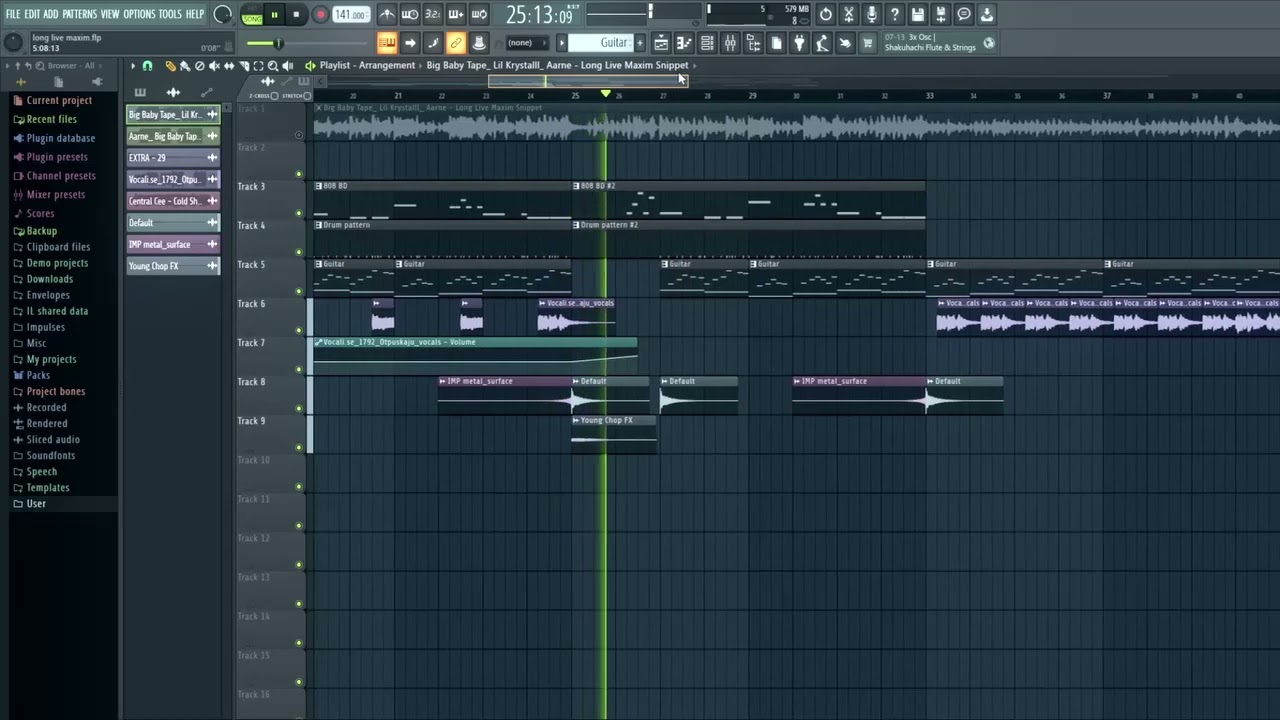The width and height of the screenshot is (1280, 720).
Task: Expand the Plugin database browser item
Action: [61, 138]
